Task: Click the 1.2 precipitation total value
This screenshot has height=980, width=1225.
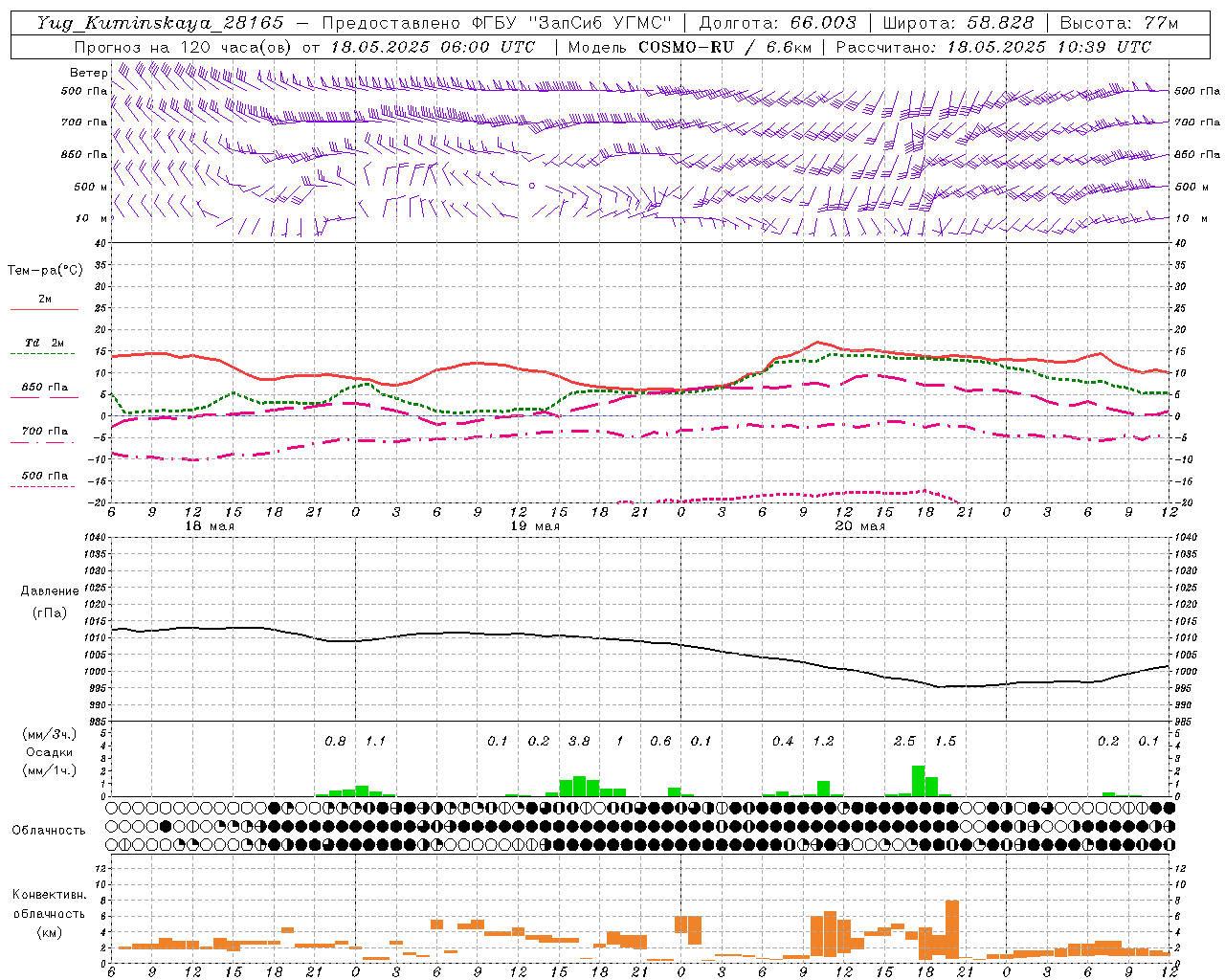Action: pos(824,742)
